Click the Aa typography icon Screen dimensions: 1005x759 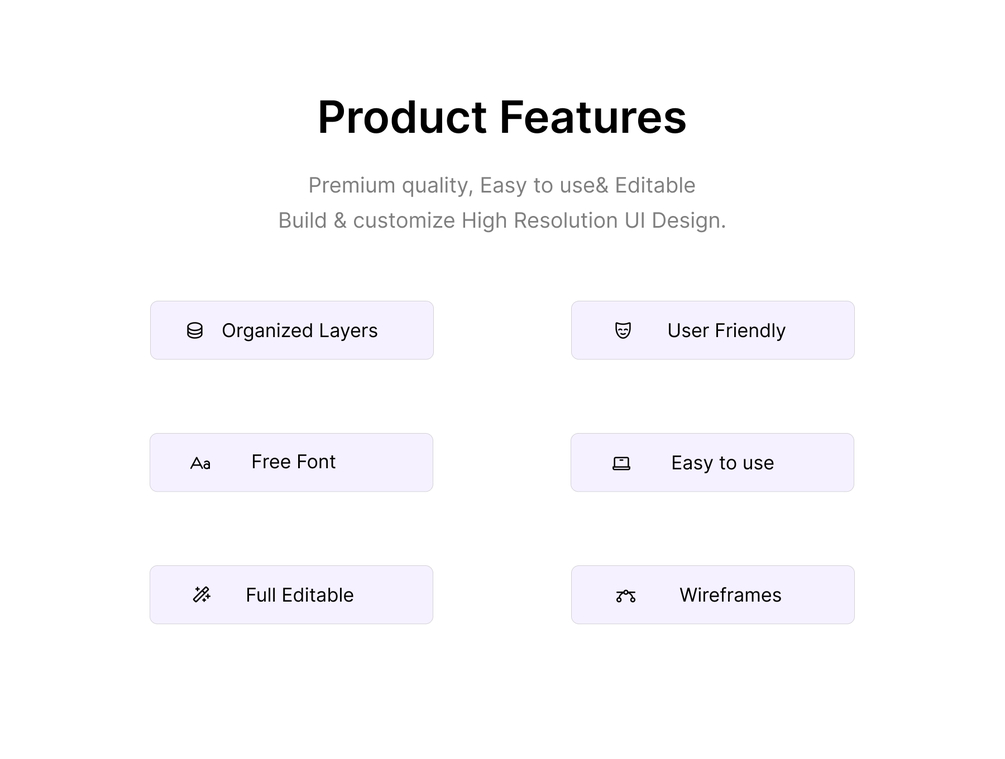[x=200, y=463]
